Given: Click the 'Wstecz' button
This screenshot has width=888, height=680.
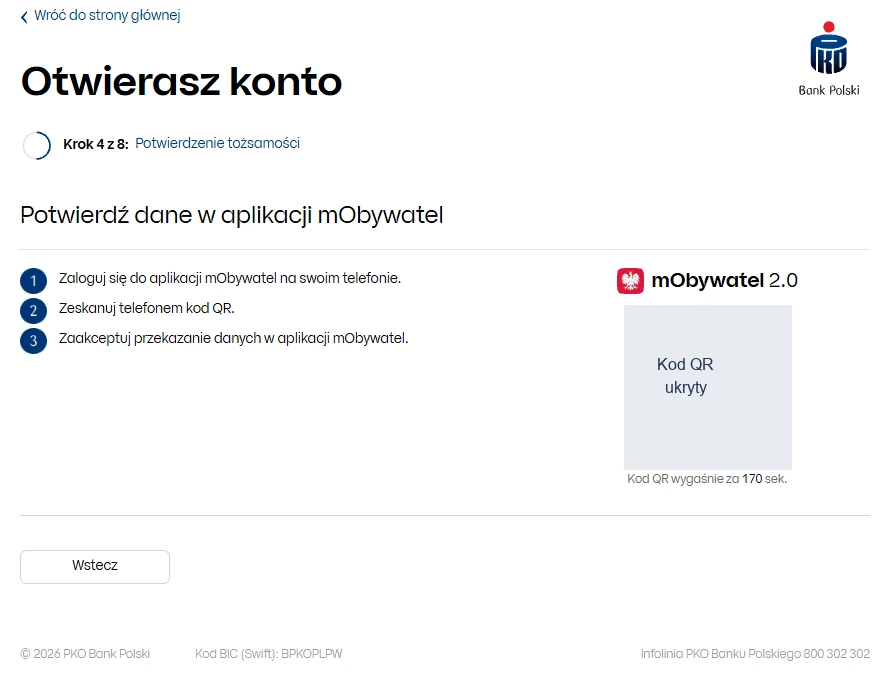Looking at the screenshot, I should (95, 567).
